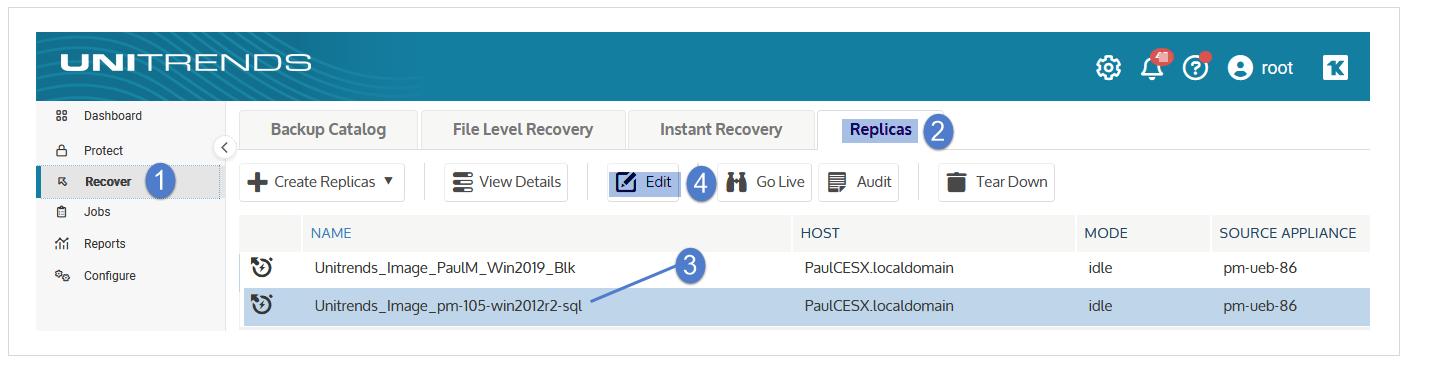Collapse the sidebar with the chevron

point(224,147)
